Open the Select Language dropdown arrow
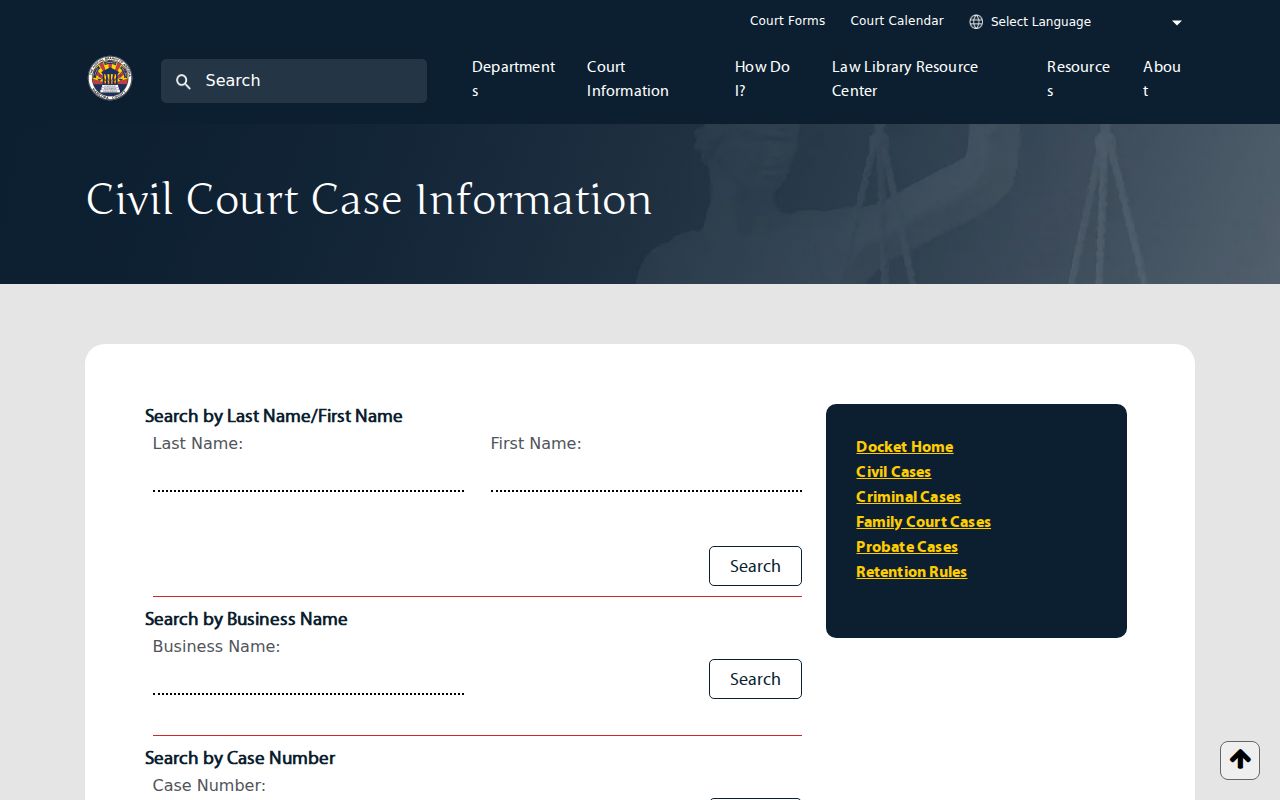 click(1177, 22)
